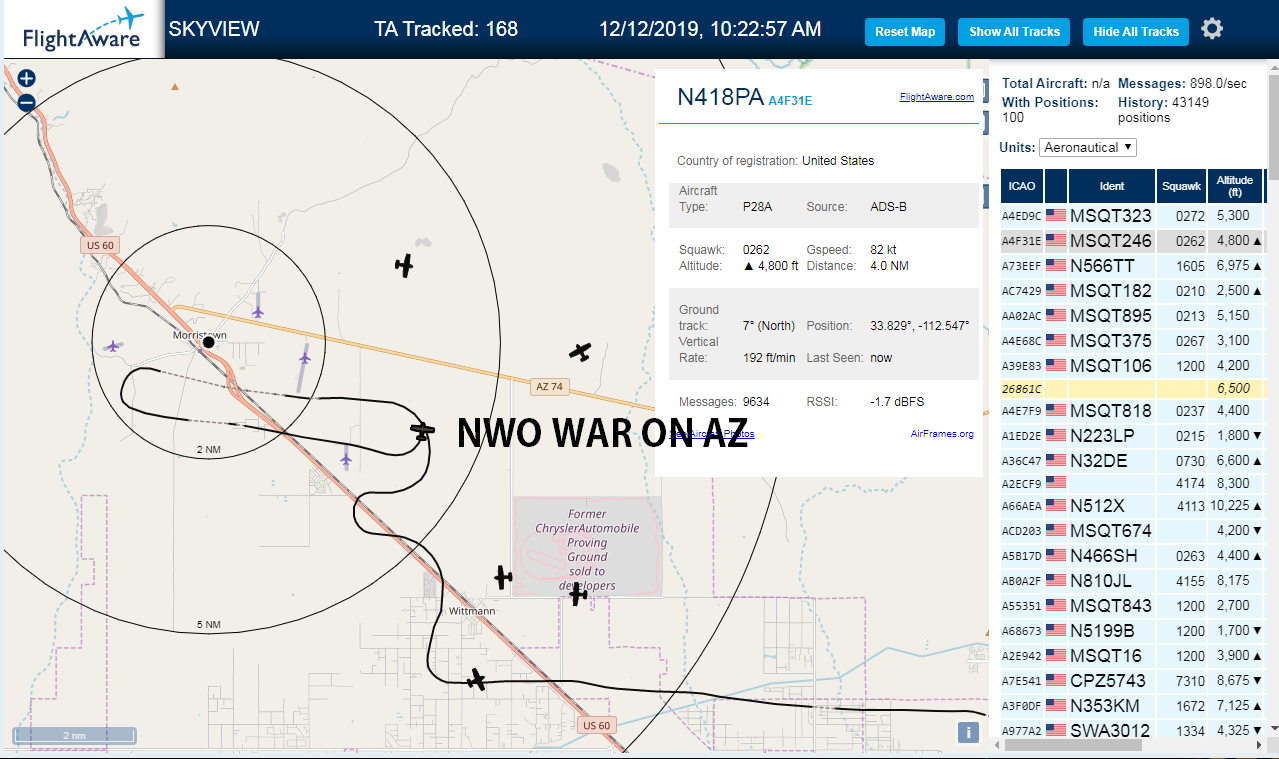Image resolution: width=1279 pixels, height=759 pixels.
Task: Sort the table by the Altitude (ft) header
Action: [1235, 186]
